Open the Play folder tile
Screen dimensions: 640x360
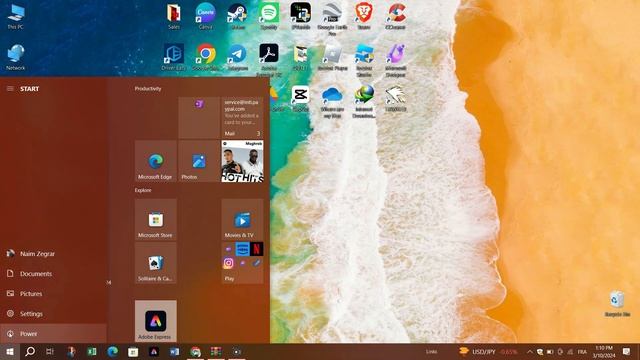click(242, 262)
